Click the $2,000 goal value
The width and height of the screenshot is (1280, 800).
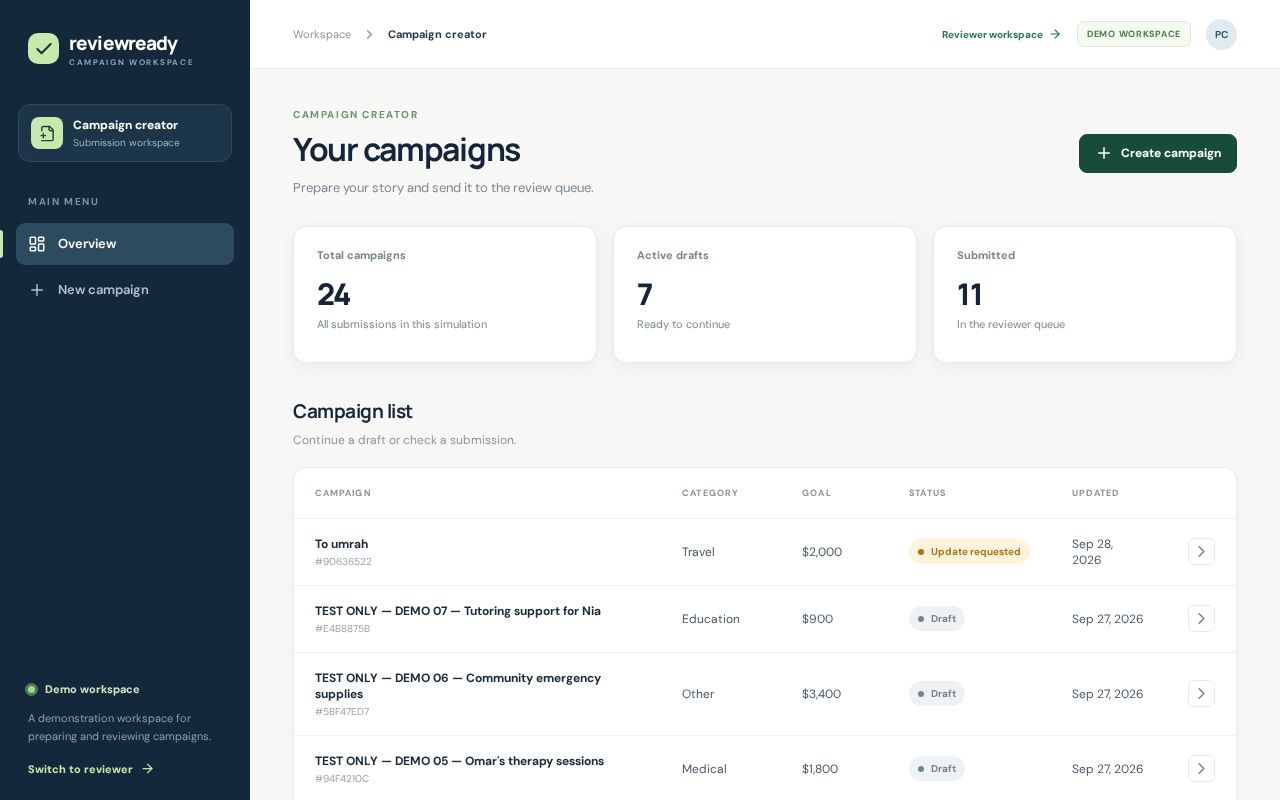(822, 552)
